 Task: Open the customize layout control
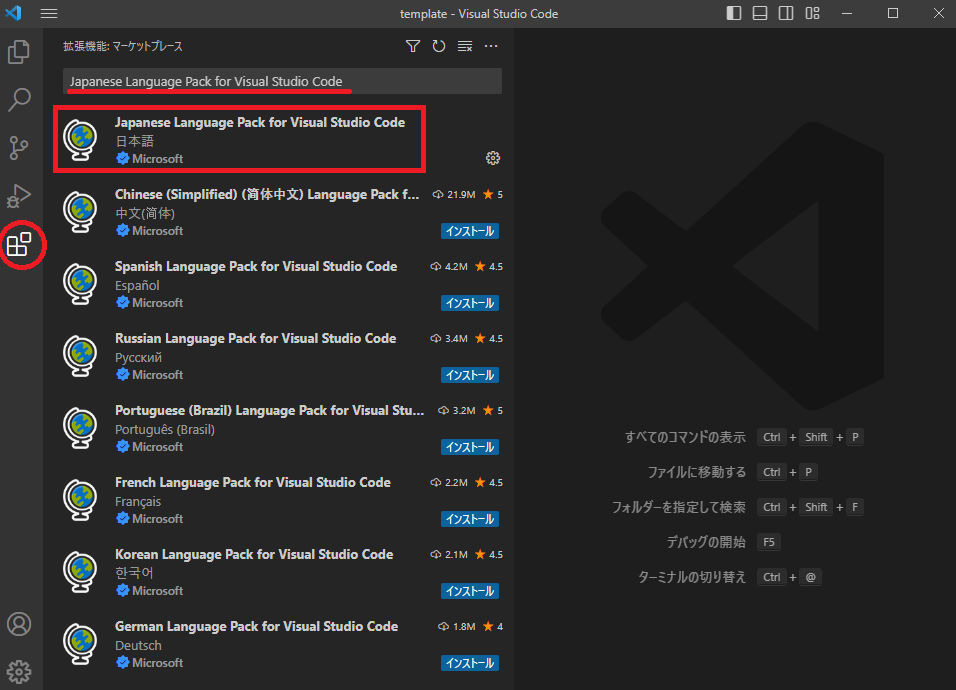[x=812, y=13]
